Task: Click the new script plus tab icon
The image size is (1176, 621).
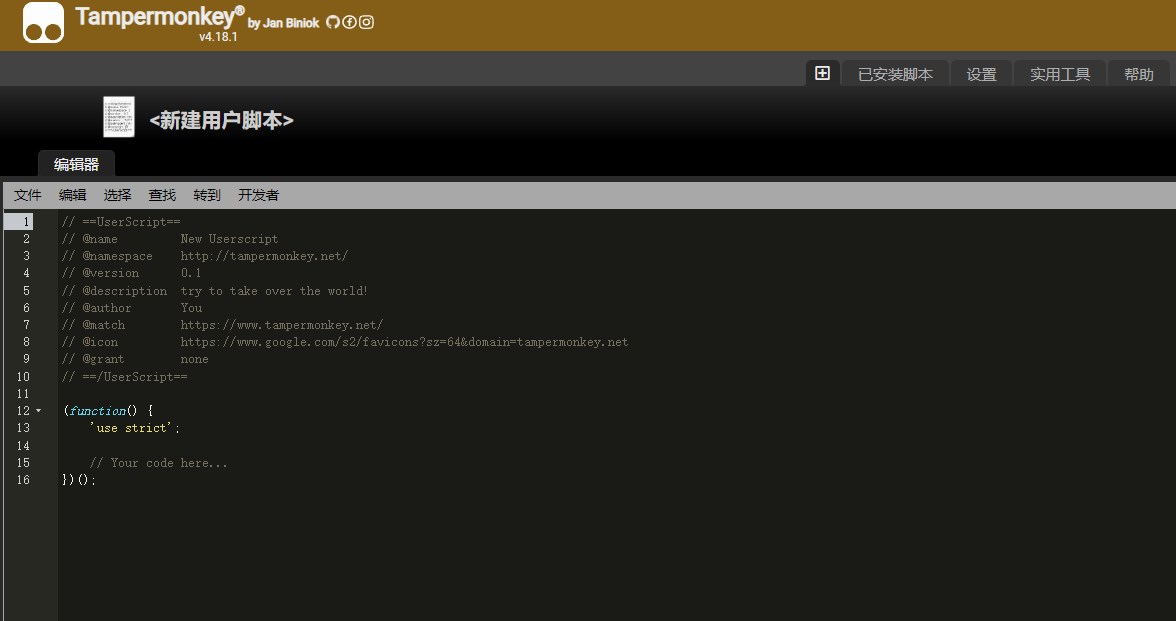Action: [823, 74]
